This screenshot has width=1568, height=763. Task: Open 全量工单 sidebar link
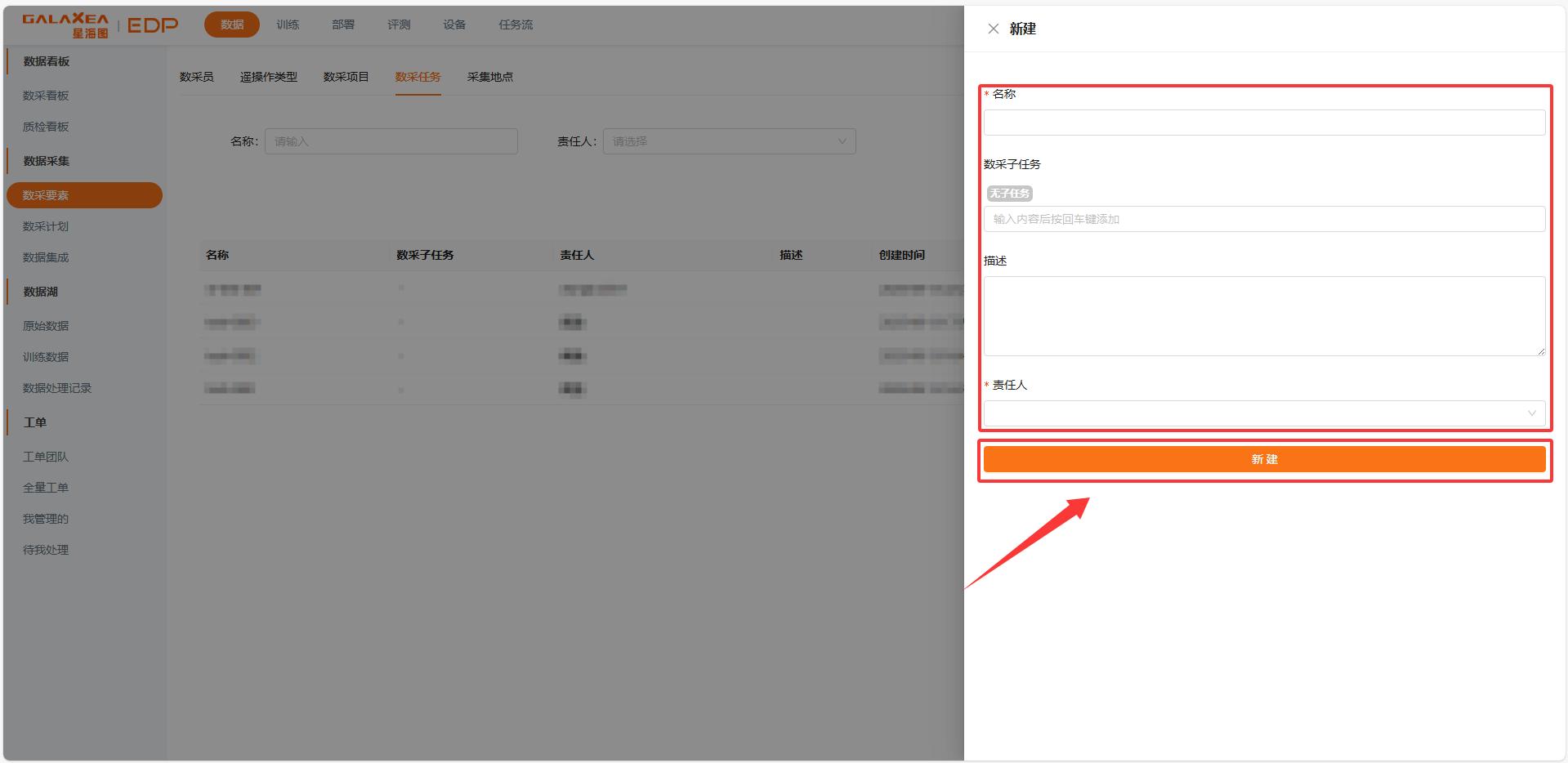[x=46, y=488]
